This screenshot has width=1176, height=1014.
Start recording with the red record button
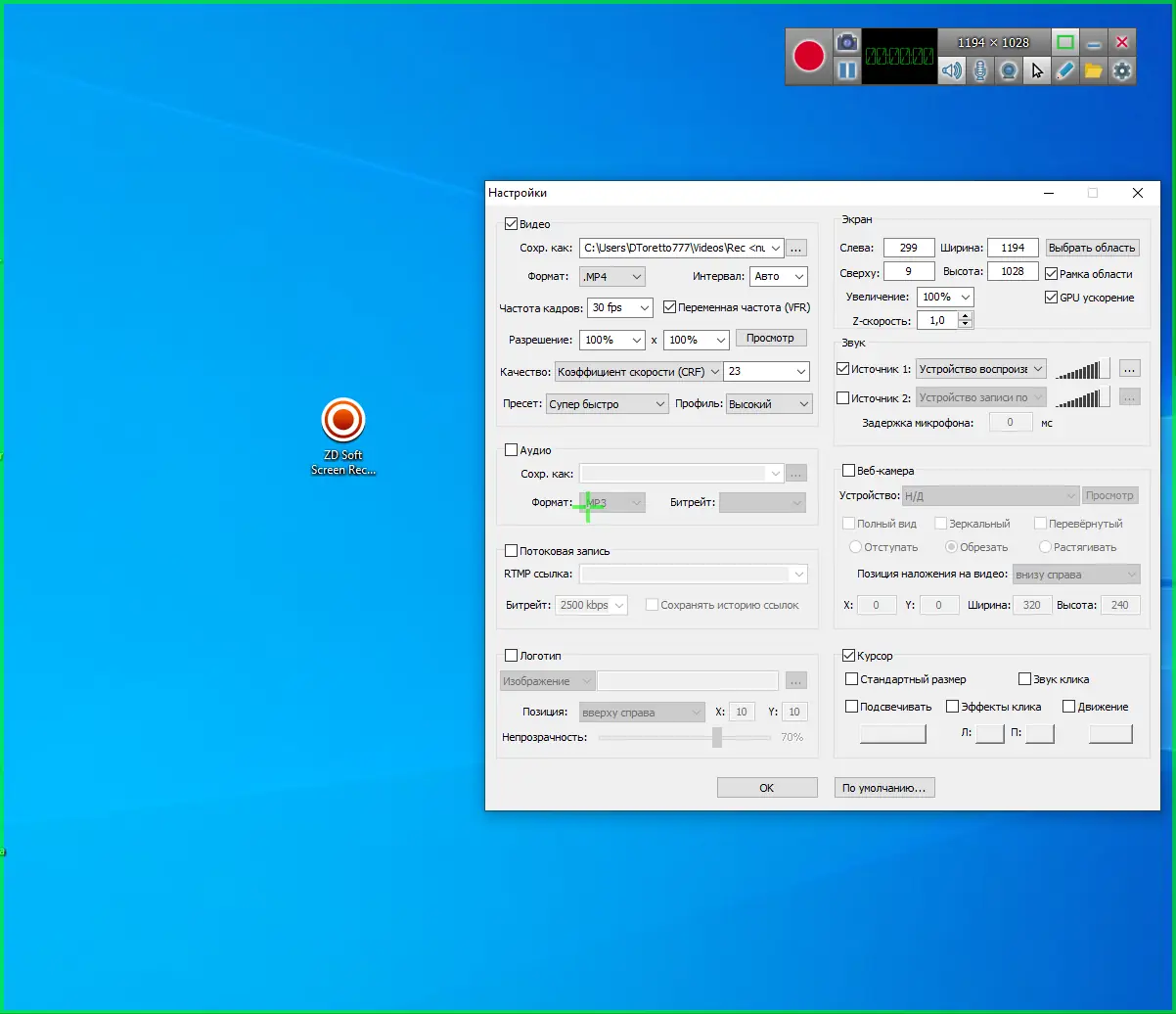[809, 57]
